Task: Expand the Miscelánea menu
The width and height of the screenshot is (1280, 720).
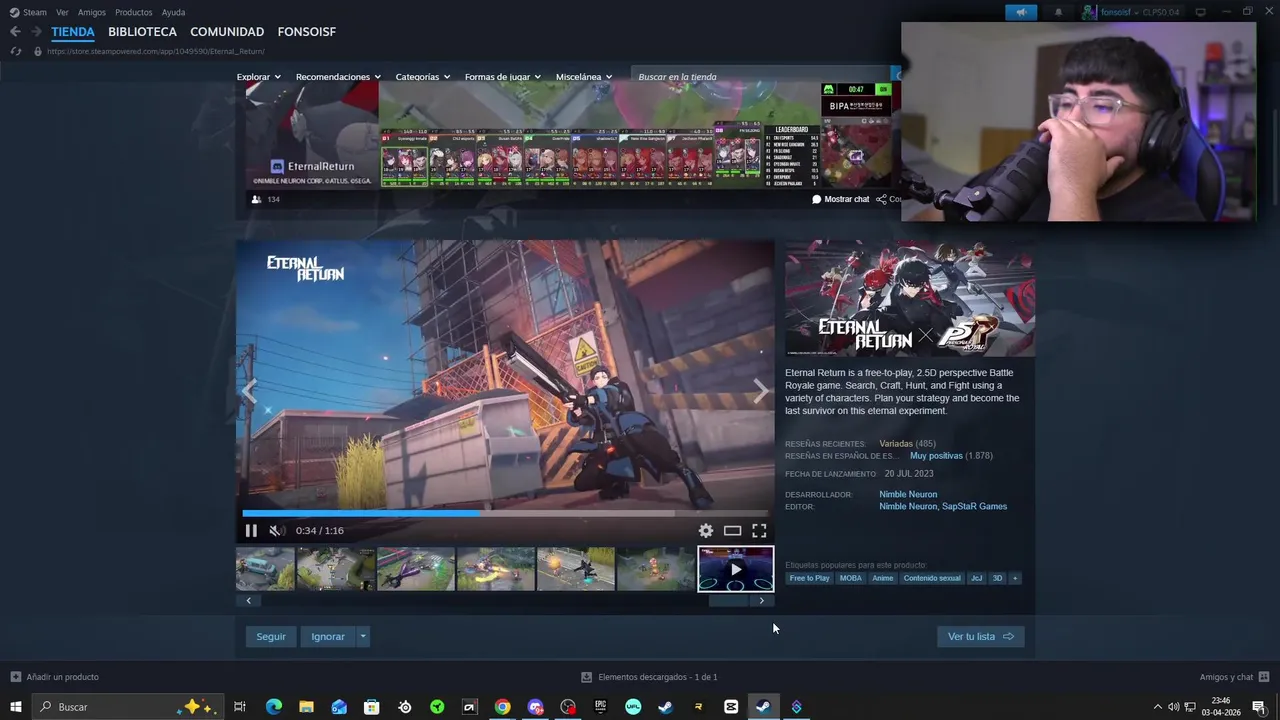Action: [x=583, y=77]
